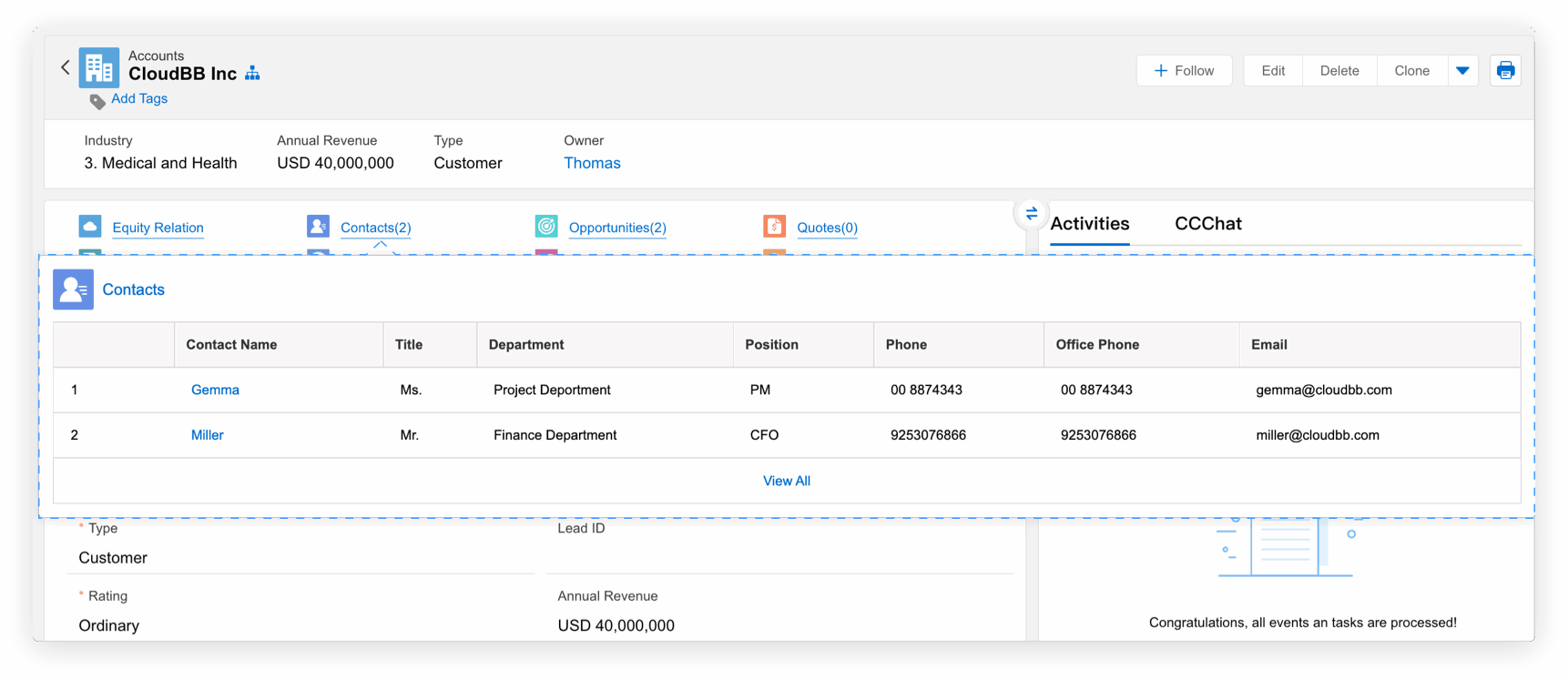Open contact Gemma's record
1568x680 pixels.
[215, 390]
